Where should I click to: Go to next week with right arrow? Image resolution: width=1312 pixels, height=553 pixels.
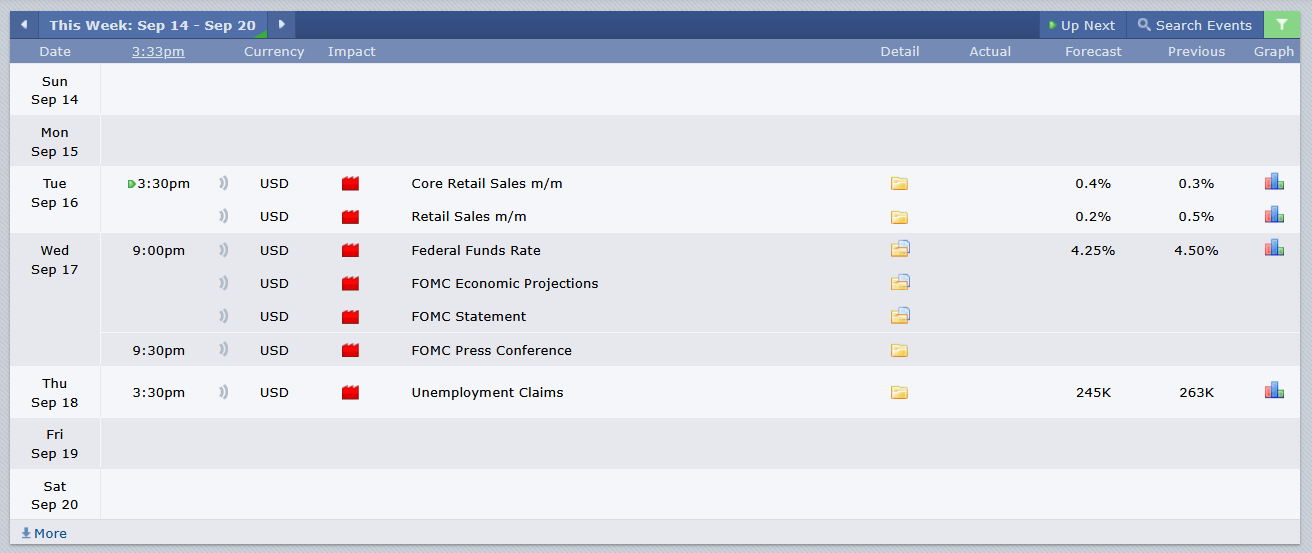[281, 25]
